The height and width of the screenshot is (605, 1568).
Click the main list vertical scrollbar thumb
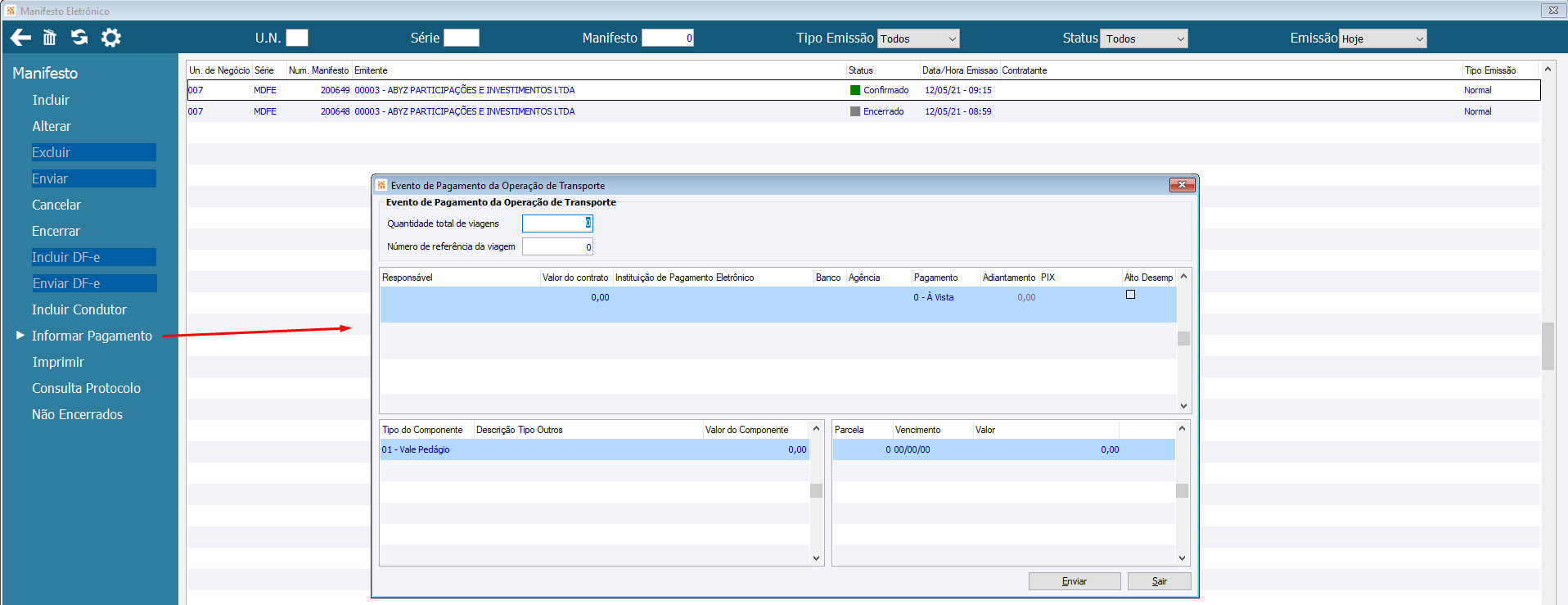click(x=1548, y=346)
